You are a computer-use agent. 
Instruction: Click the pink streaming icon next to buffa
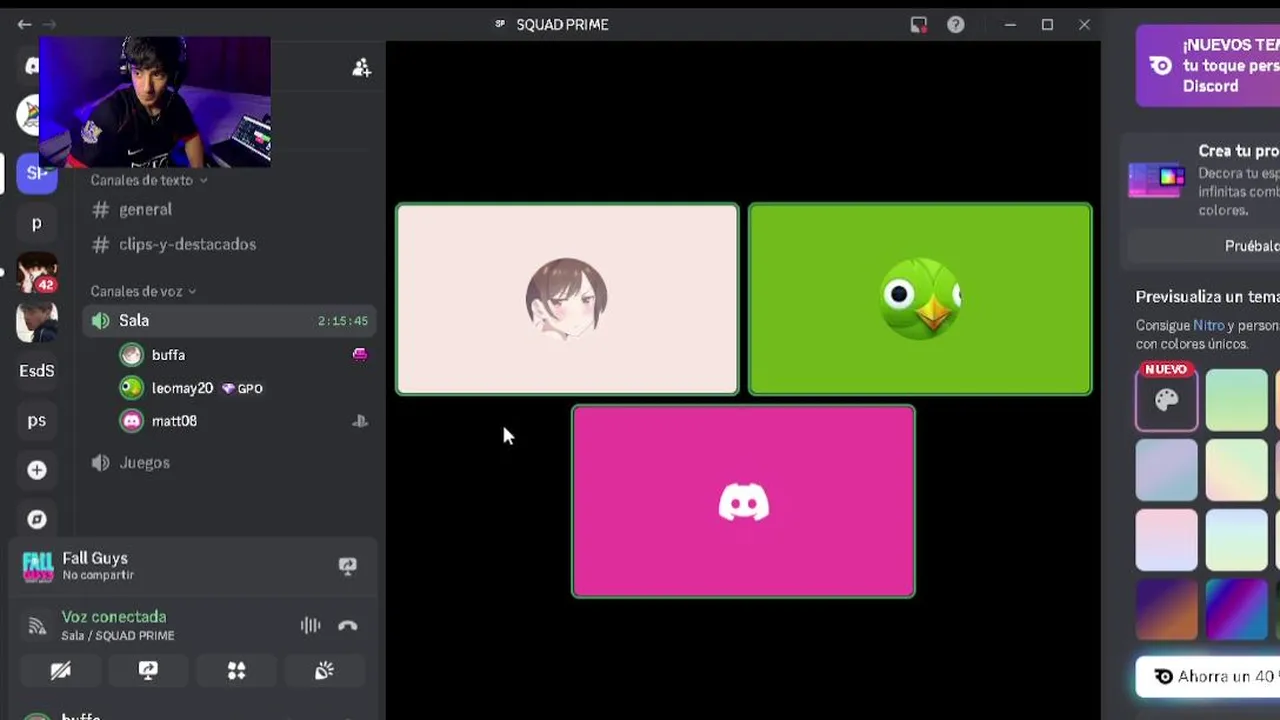pos(360,355)
